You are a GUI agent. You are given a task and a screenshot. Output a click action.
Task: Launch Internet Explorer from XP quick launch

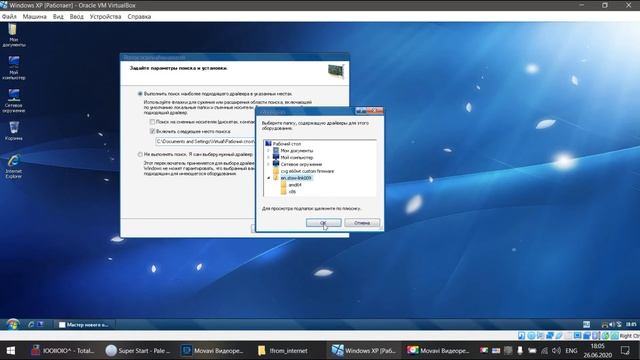[31, 324]
